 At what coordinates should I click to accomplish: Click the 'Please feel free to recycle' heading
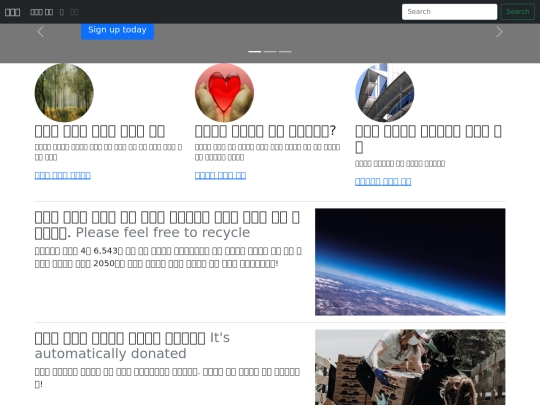[163, 232]
